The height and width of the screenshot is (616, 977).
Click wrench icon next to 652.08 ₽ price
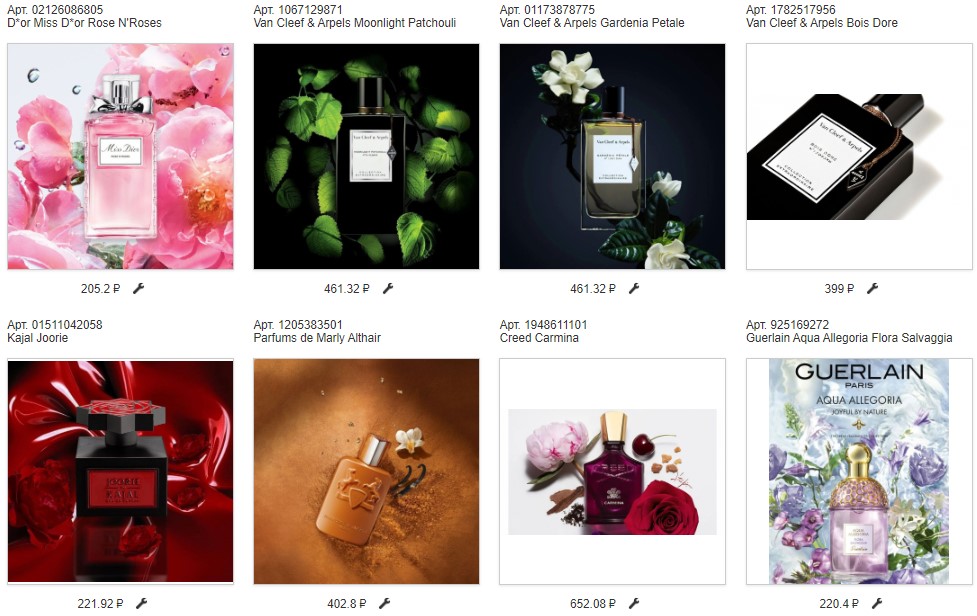pyautogui.click(x=634, y=603)
